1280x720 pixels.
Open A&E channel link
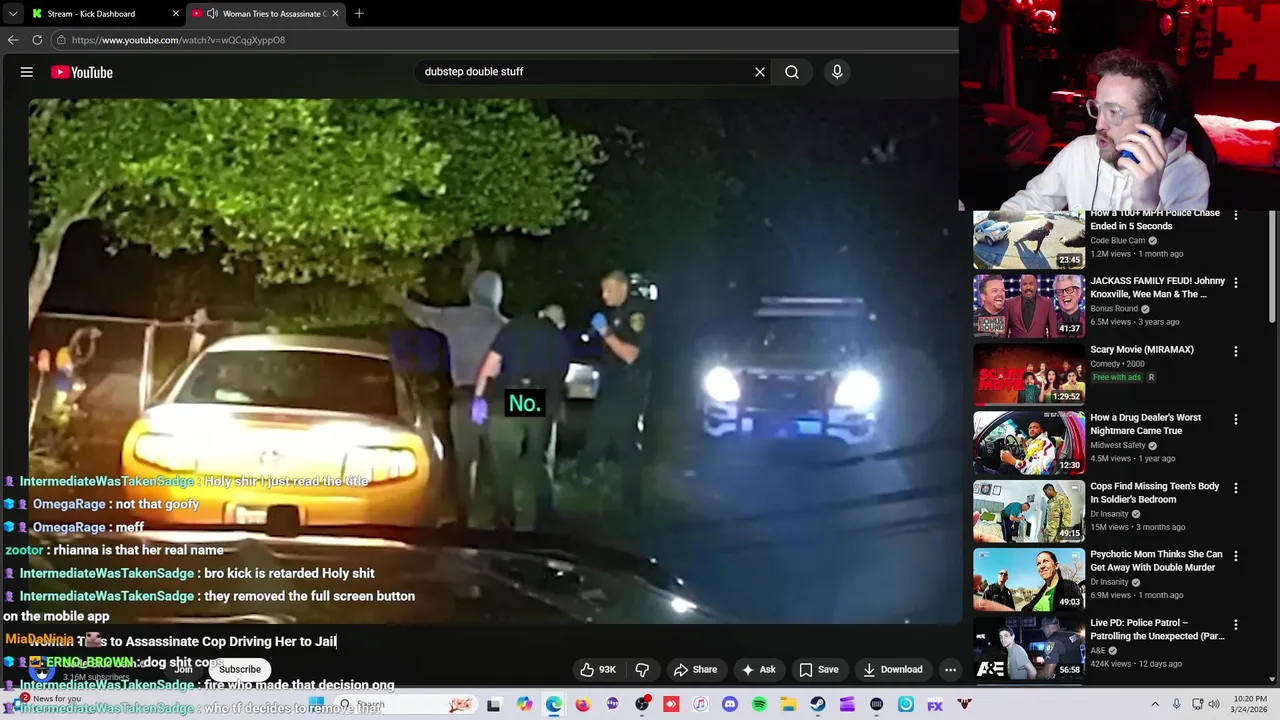[x=1098, y=651]
